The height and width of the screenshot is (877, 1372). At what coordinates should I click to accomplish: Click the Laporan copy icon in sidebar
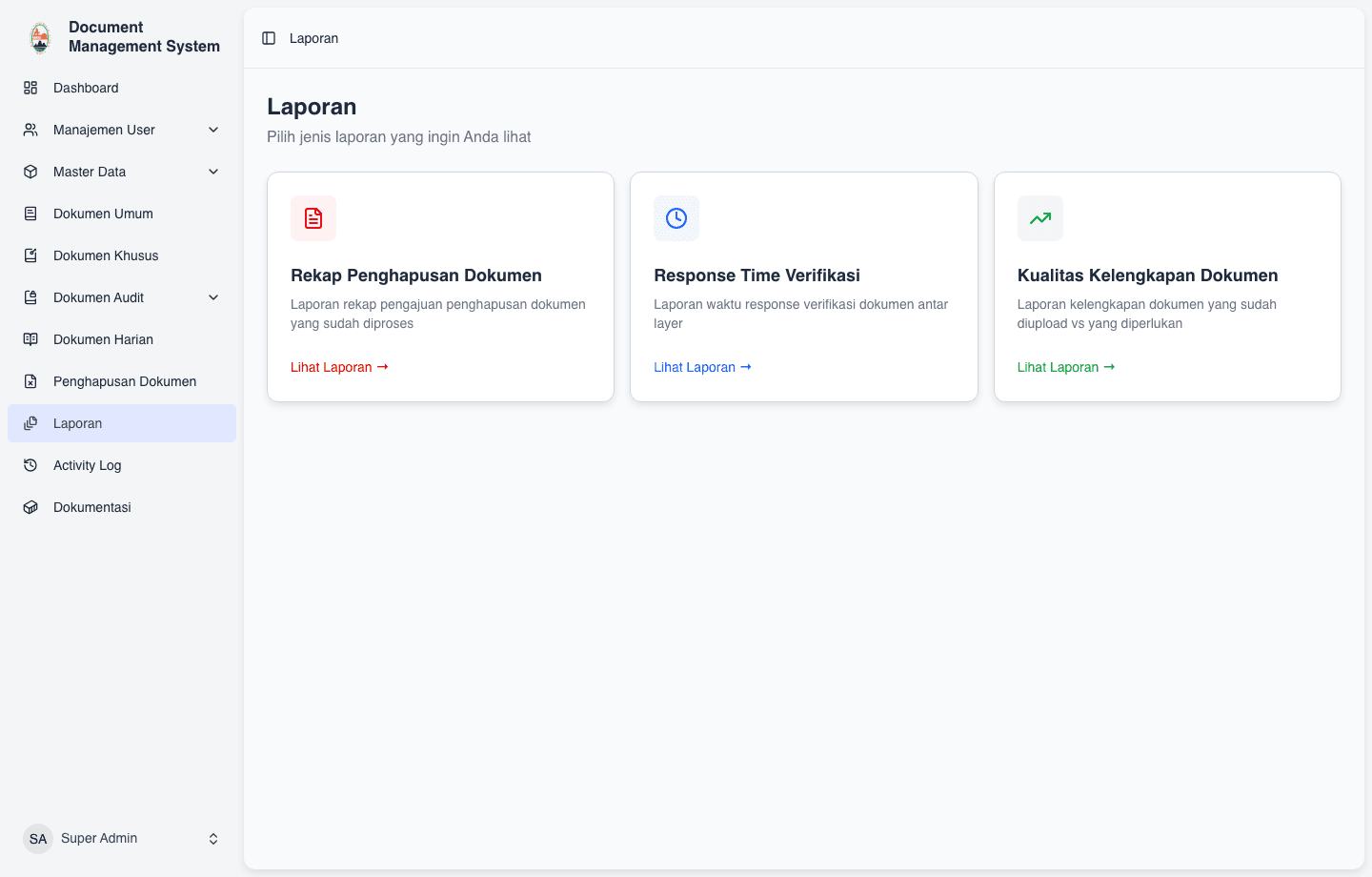click(x=30, y=423)
